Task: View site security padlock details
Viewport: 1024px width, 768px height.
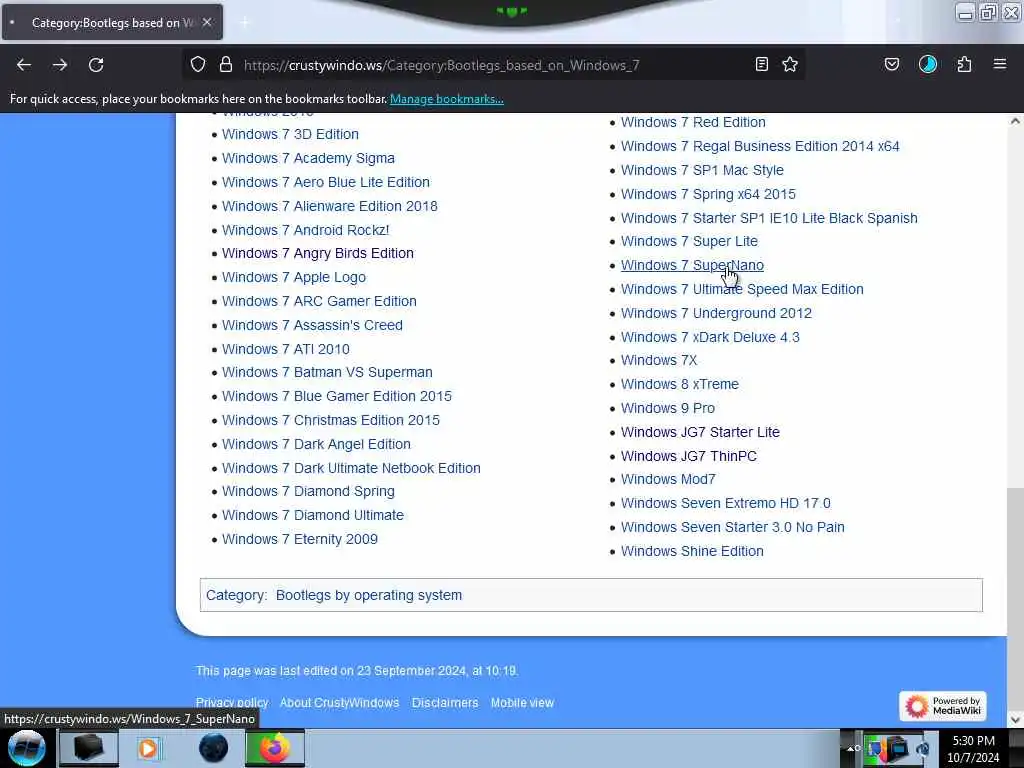Action: click(226, 65)
